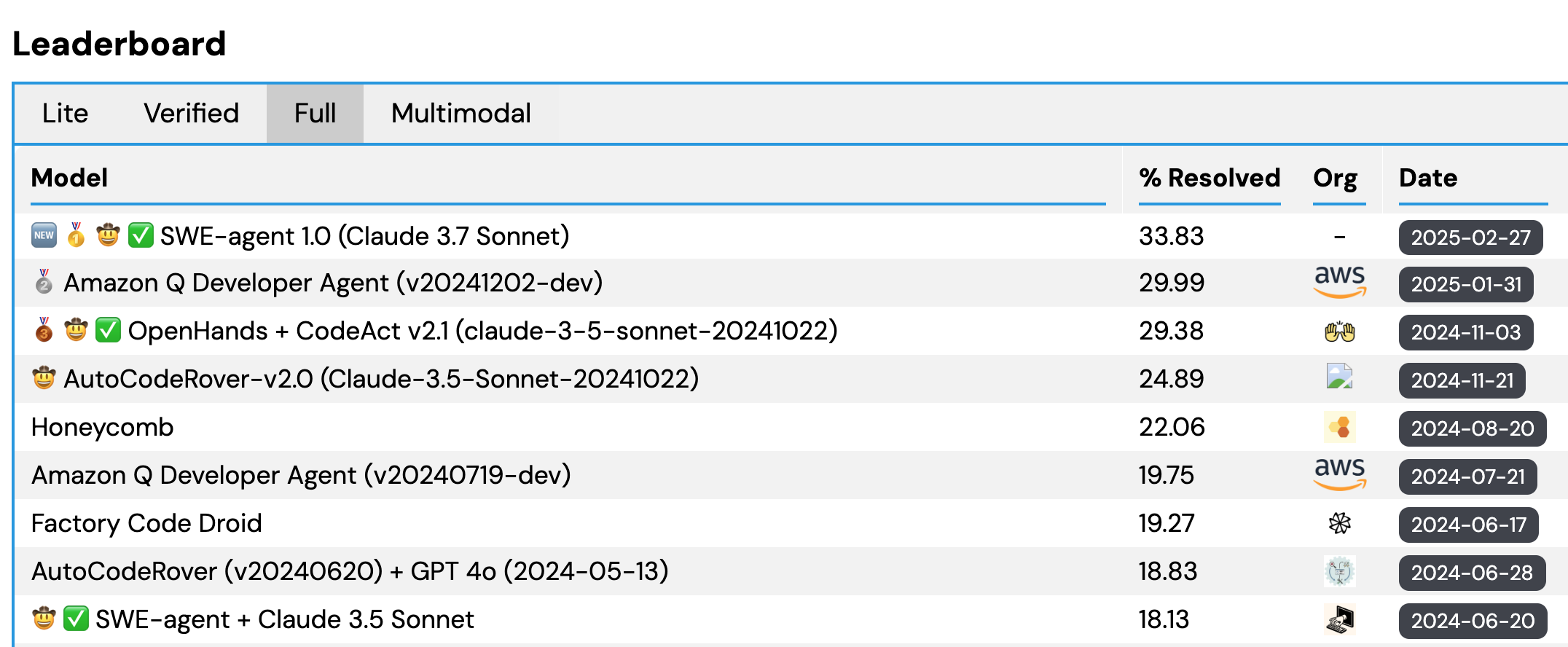Click the SWE-agent Claude 3.5 Sonnet org logo
This screenshot has width=1568, height=647.
[x=1339, y=620]
